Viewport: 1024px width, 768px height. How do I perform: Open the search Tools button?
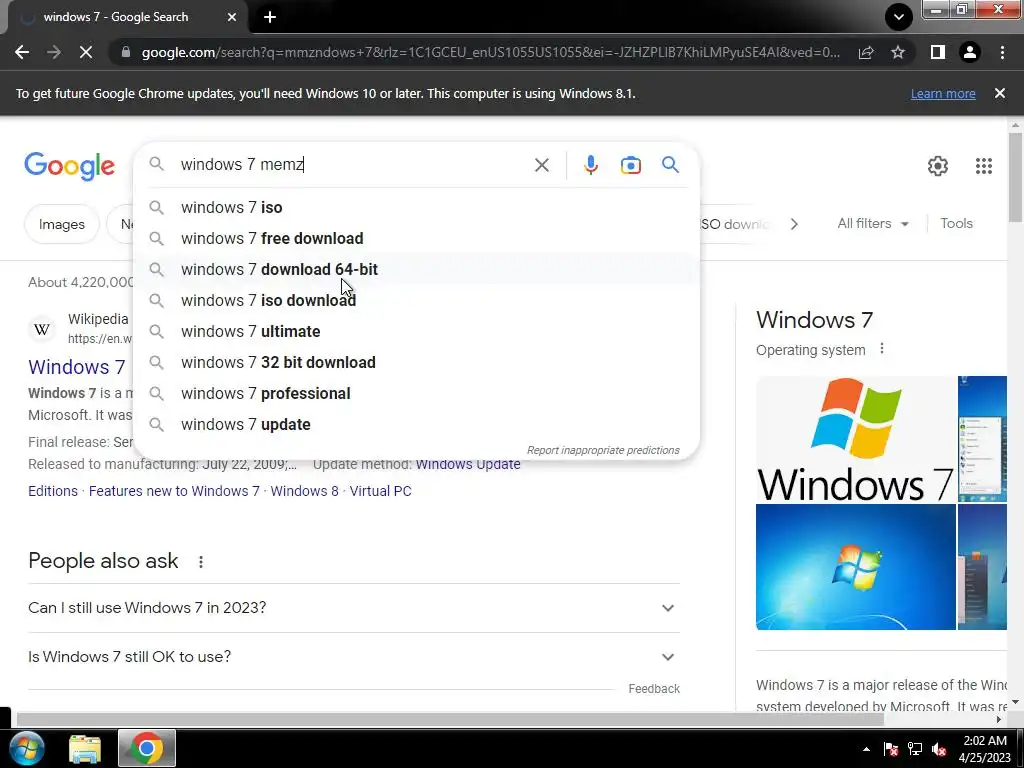[956, 223]
